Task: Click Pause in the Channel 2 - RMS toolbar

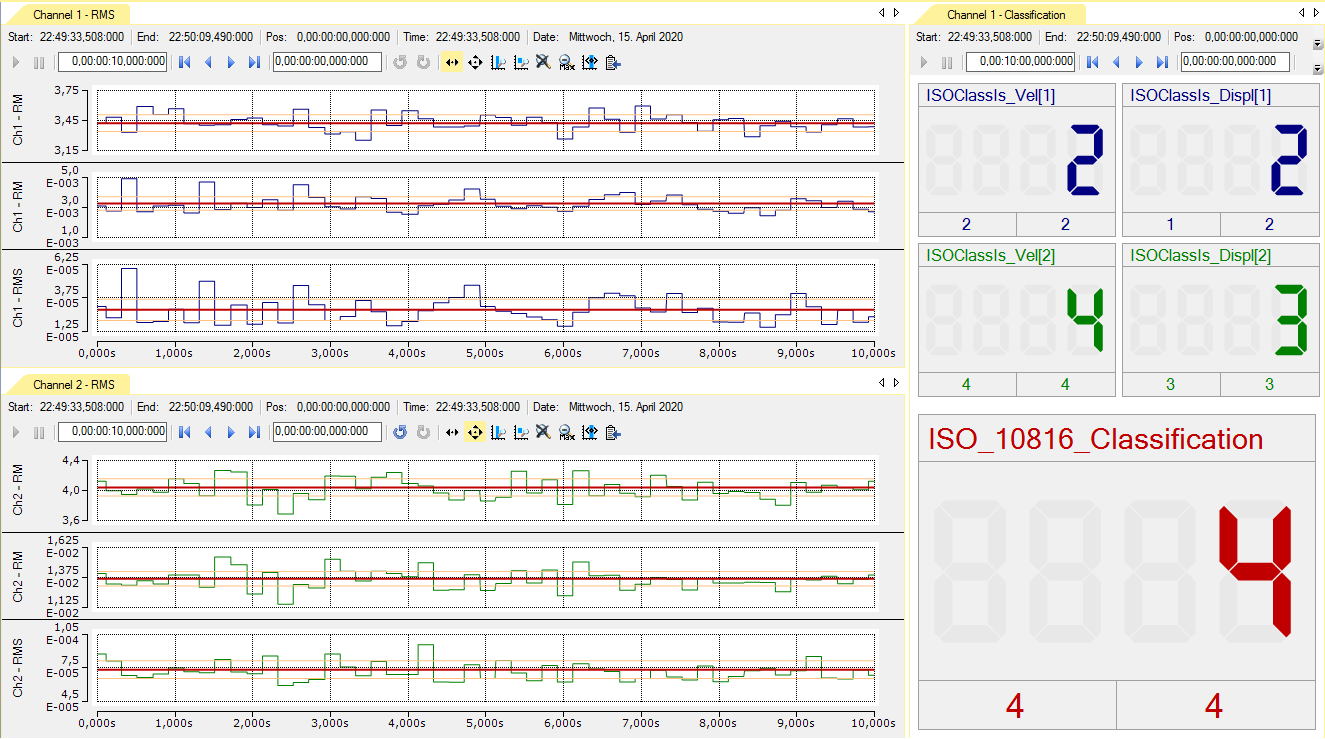Action: (39, 432)
